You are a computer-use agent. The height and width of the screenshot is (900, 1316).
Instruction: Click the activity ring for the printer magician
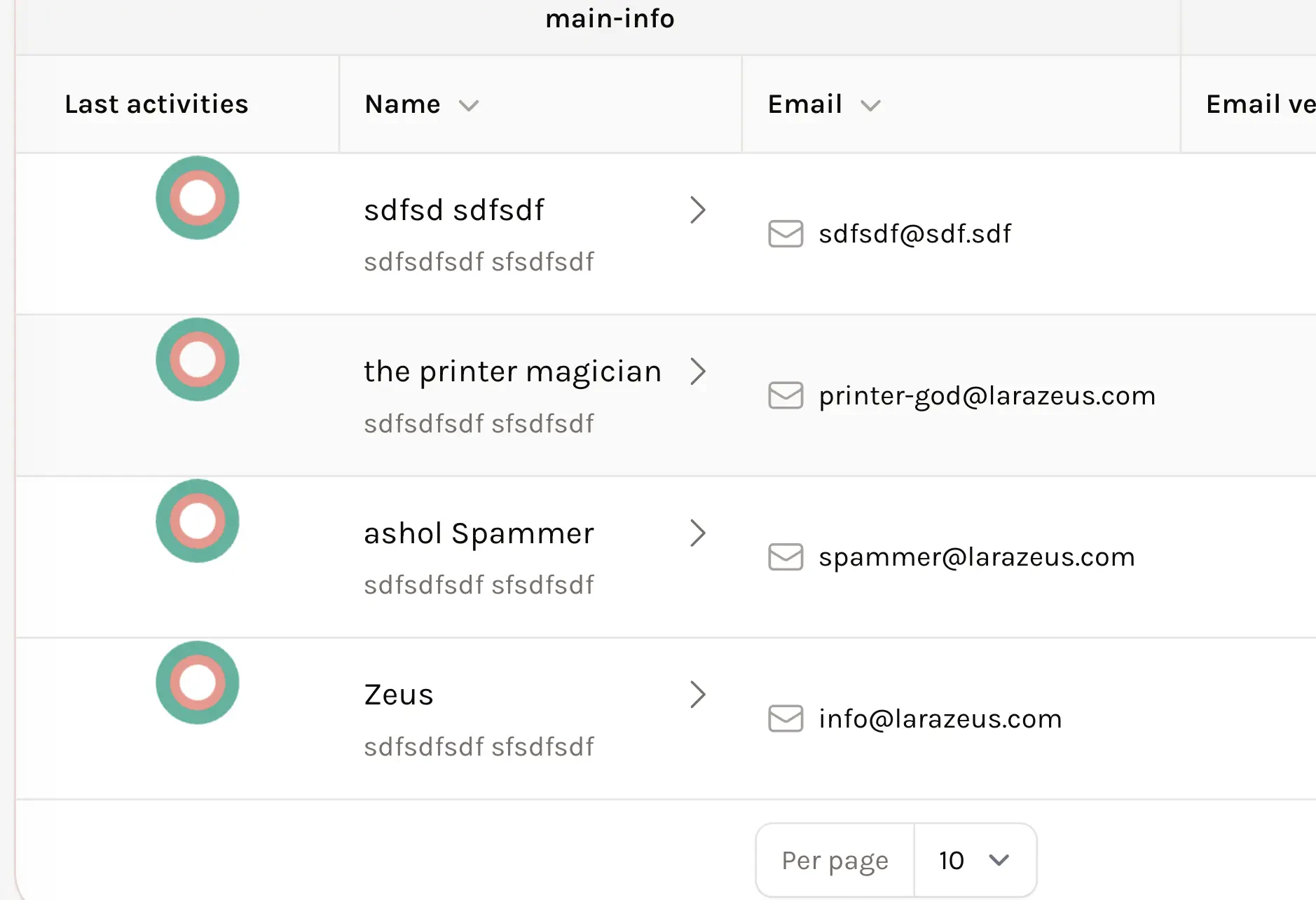(x=198, y=360)
